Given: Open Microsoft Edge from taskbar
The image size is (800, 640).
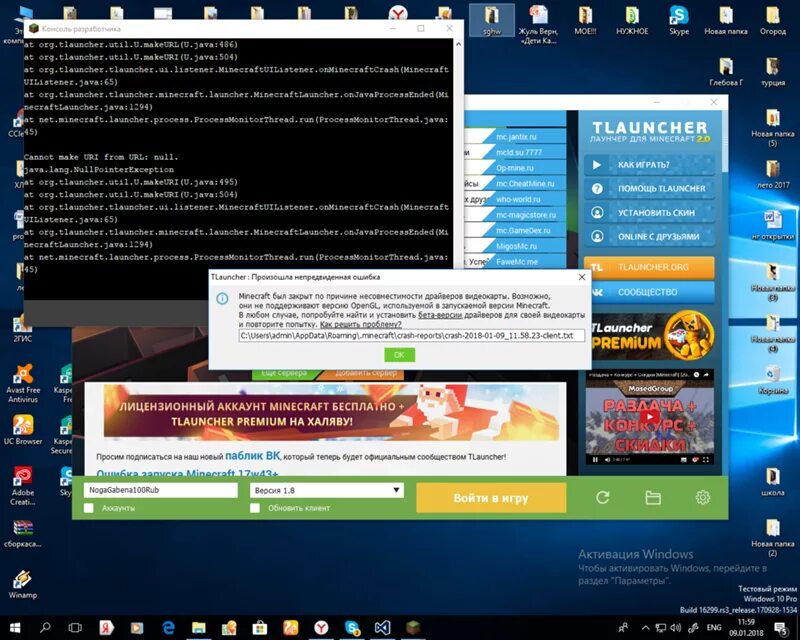Looking at the screenshot, I should 168,627.
